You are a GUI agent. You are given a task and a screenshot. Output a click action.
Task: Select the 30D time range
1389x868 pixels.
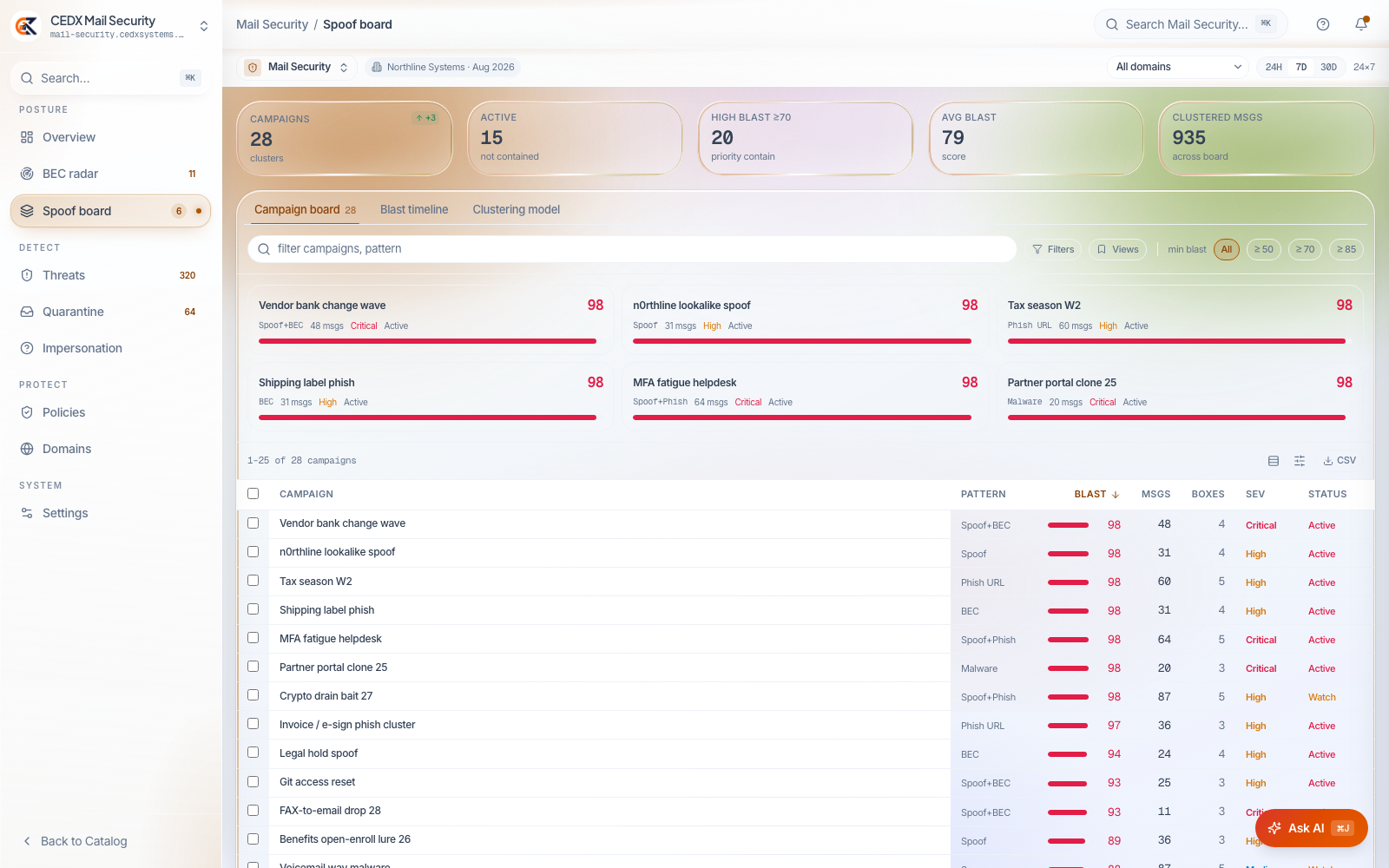point(1329,67)
